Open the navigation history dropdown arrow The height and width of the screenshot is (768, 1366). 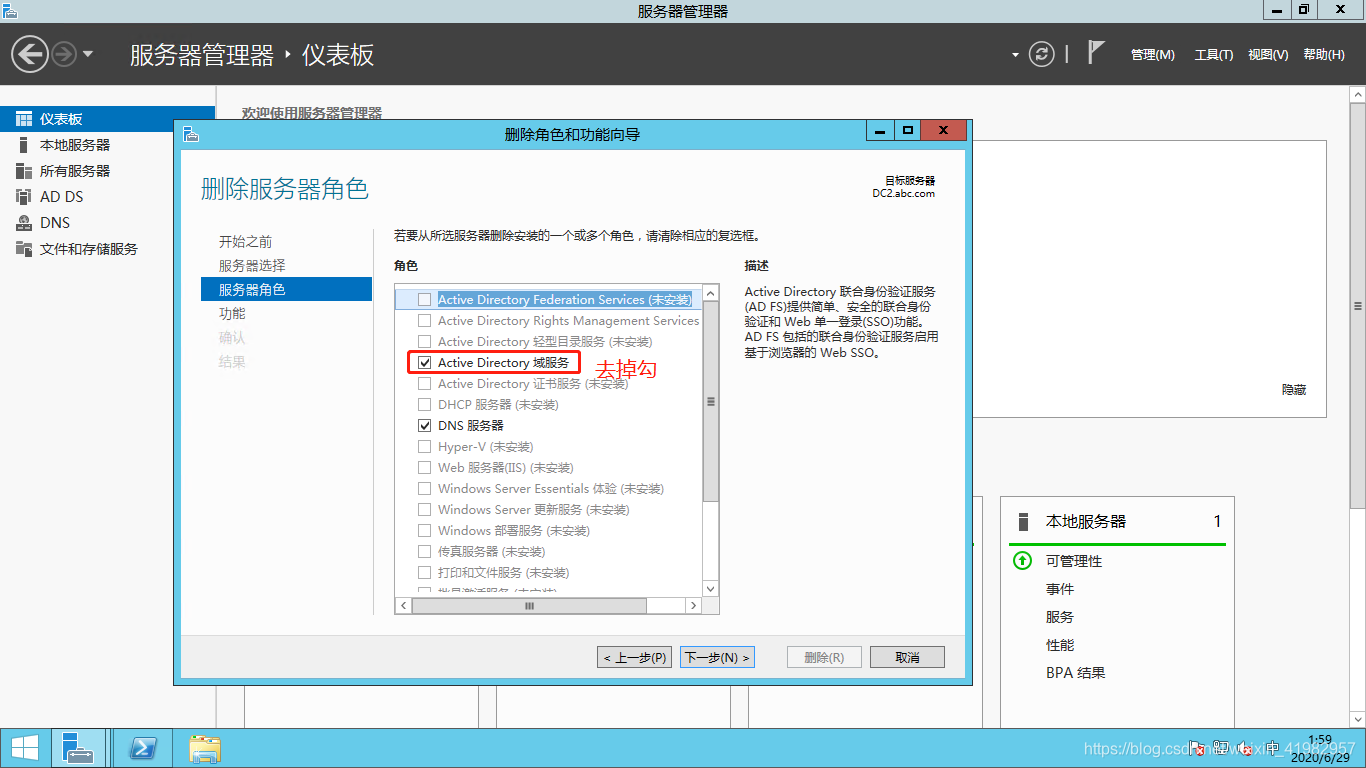pos(88,54)
